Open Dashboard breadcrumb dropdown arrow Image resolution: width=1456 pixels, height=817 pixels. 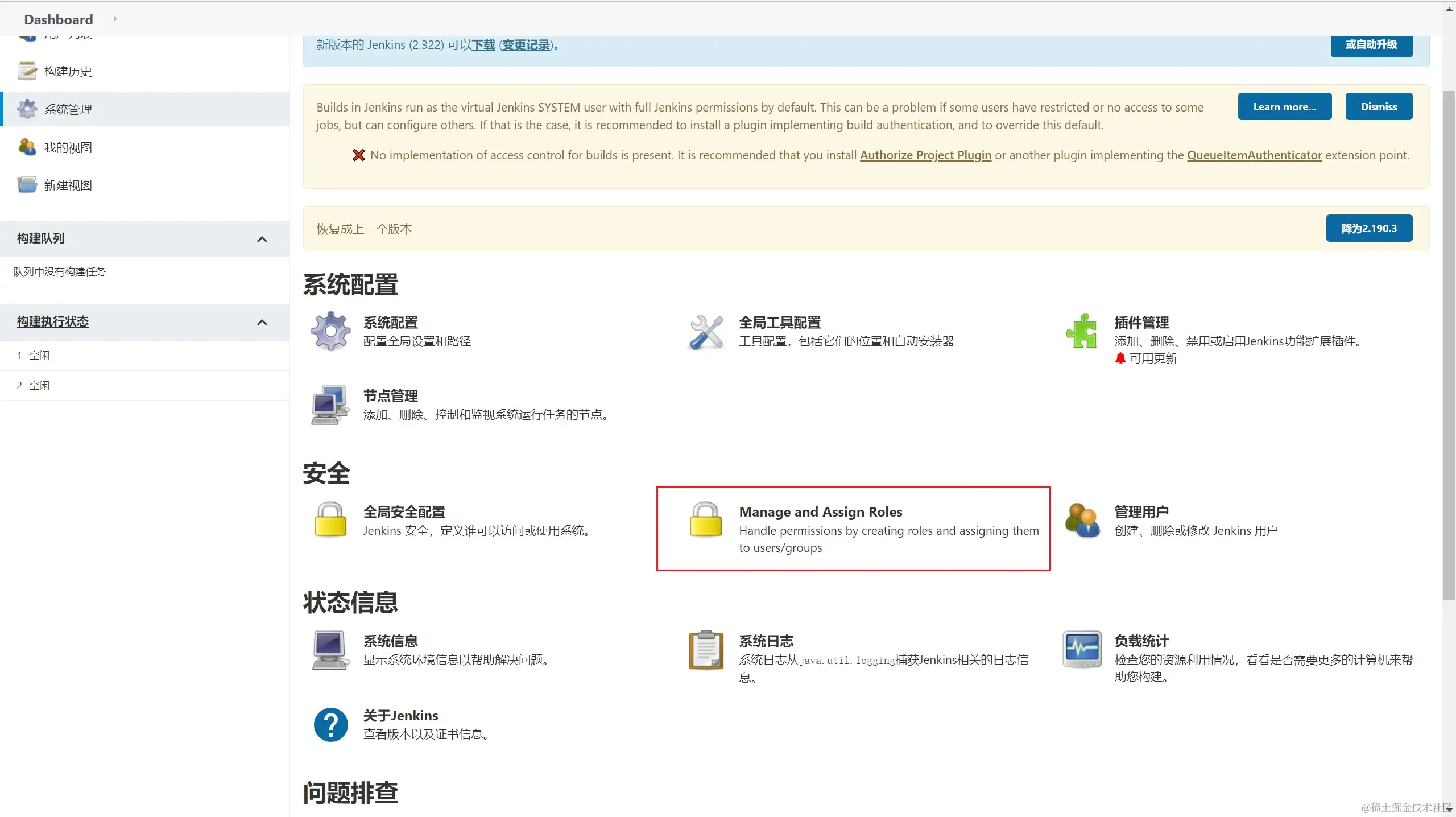[115, 19]
